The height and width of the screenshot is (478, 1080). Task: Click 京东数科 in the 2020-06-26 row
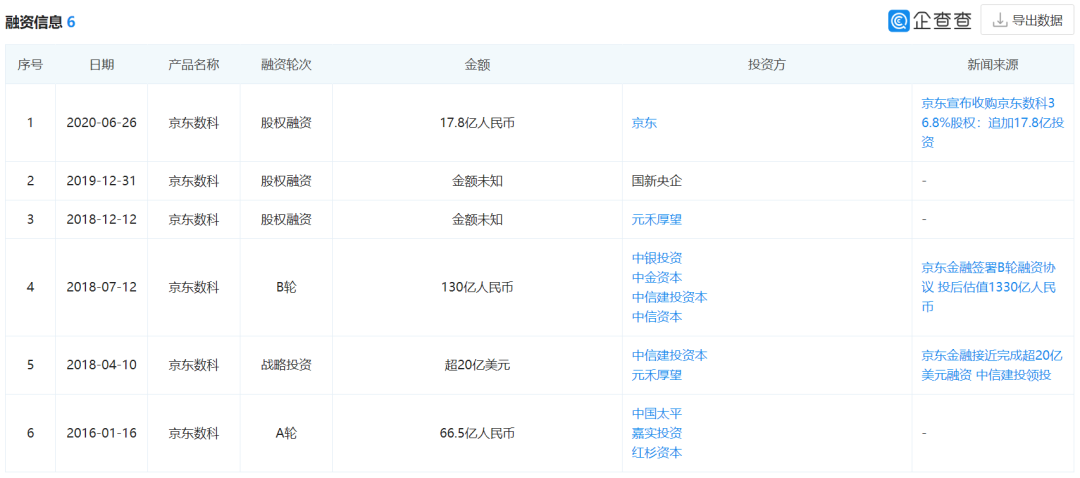pos(194,123)
